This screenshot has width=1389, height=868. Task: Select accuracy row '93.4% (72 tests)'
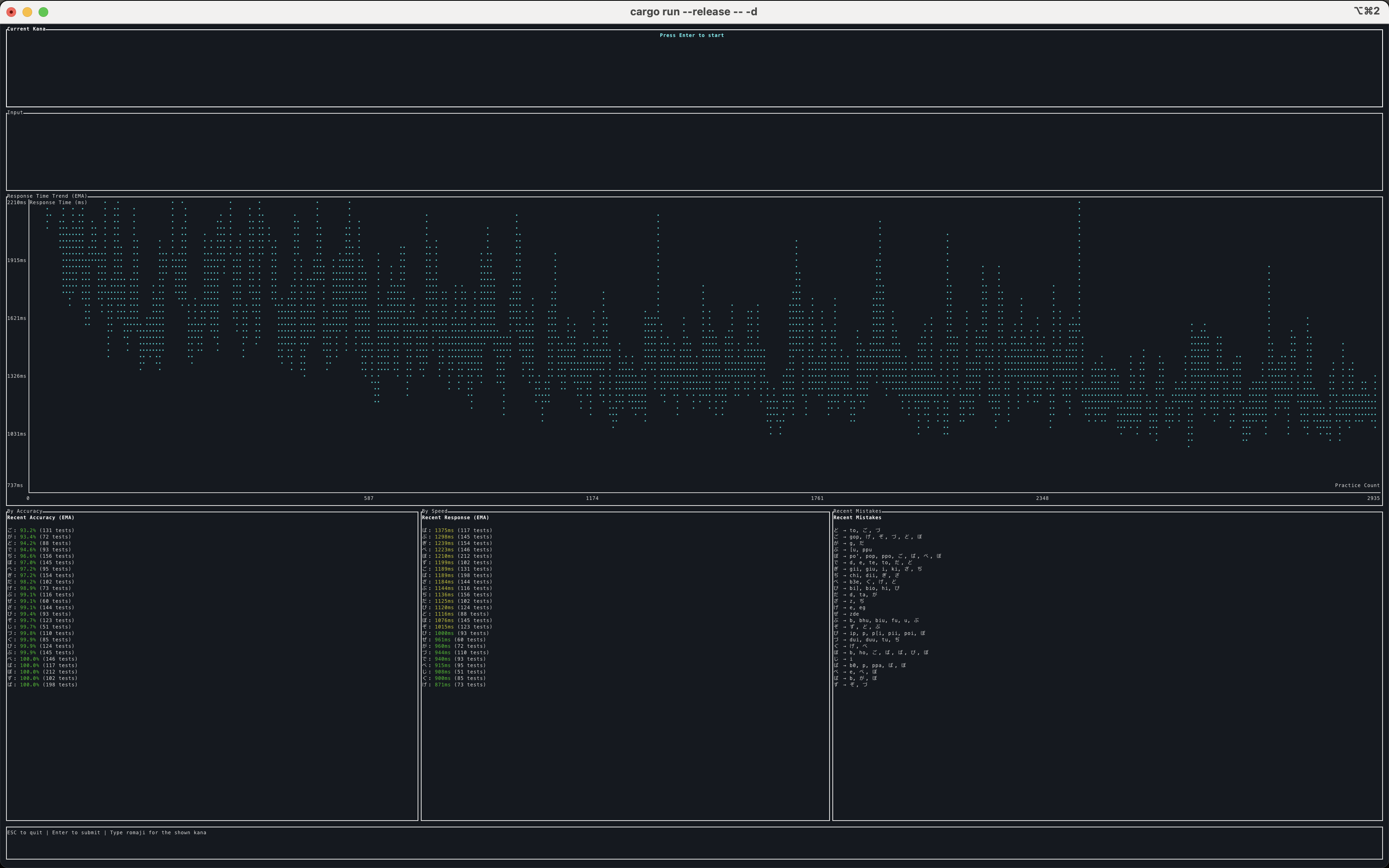pyautogui.click(x=39, y=537)
